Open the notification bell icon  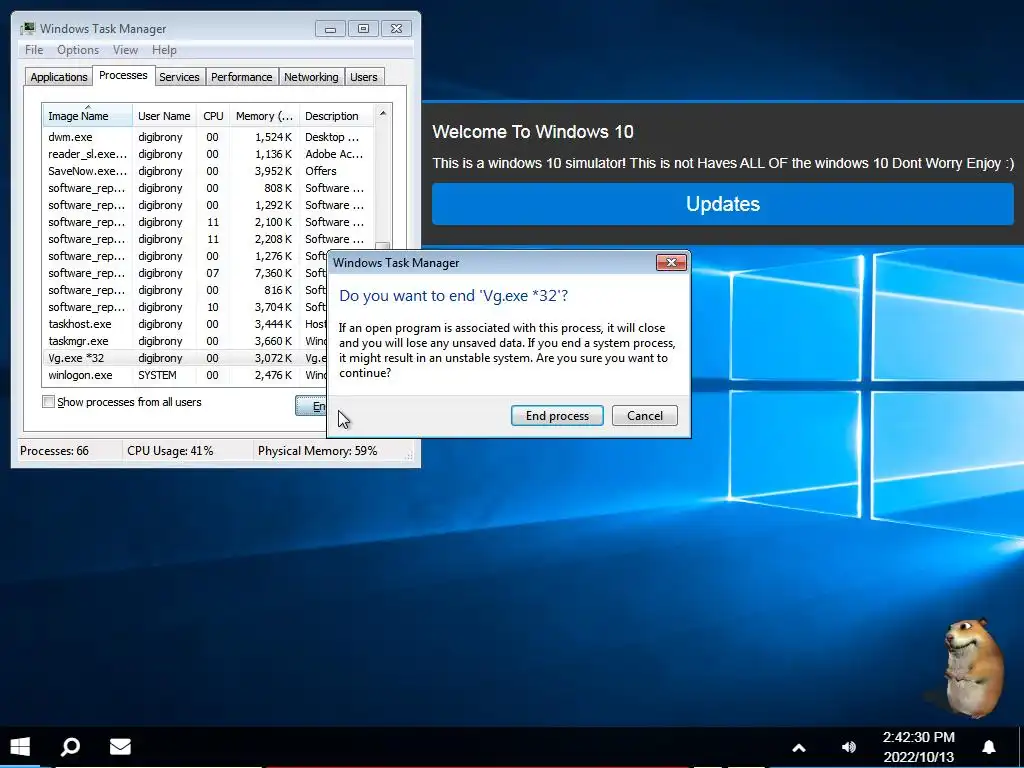(x=989, y=746)
